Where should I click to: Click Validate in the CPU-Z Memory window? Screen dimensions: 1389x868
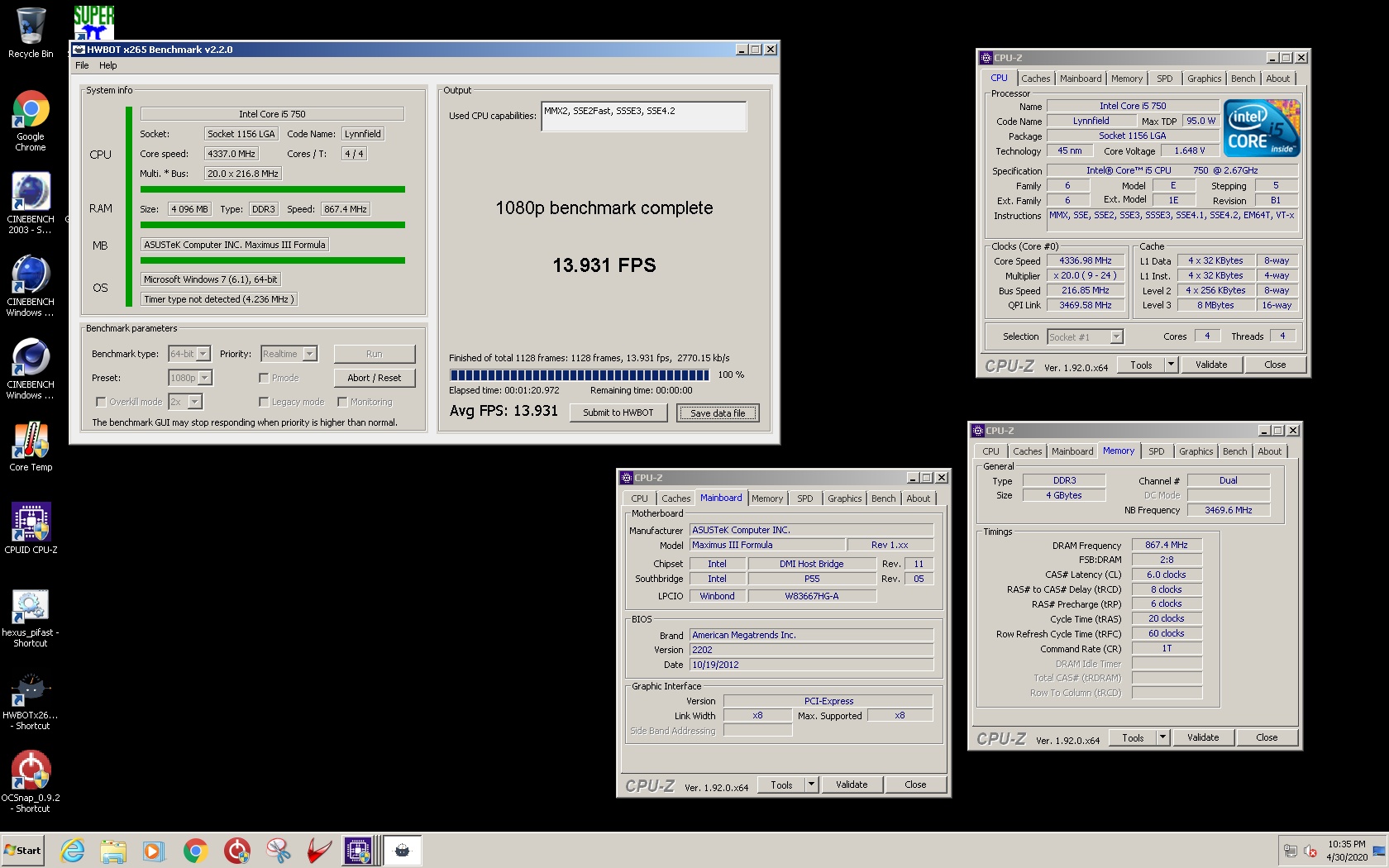(x=1203, y=737)
